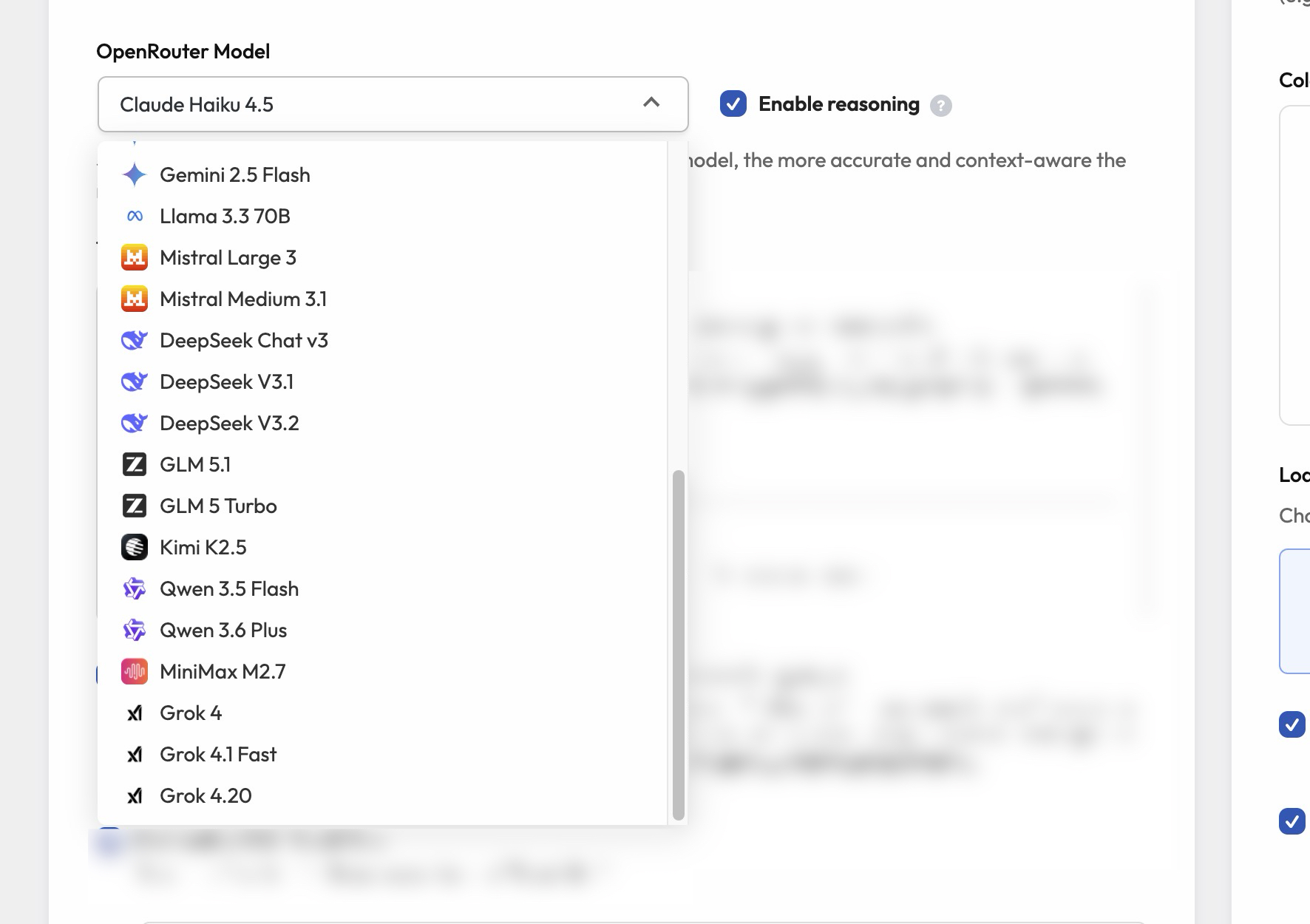Toggle the lower checkbox at the right edge

1292,821
